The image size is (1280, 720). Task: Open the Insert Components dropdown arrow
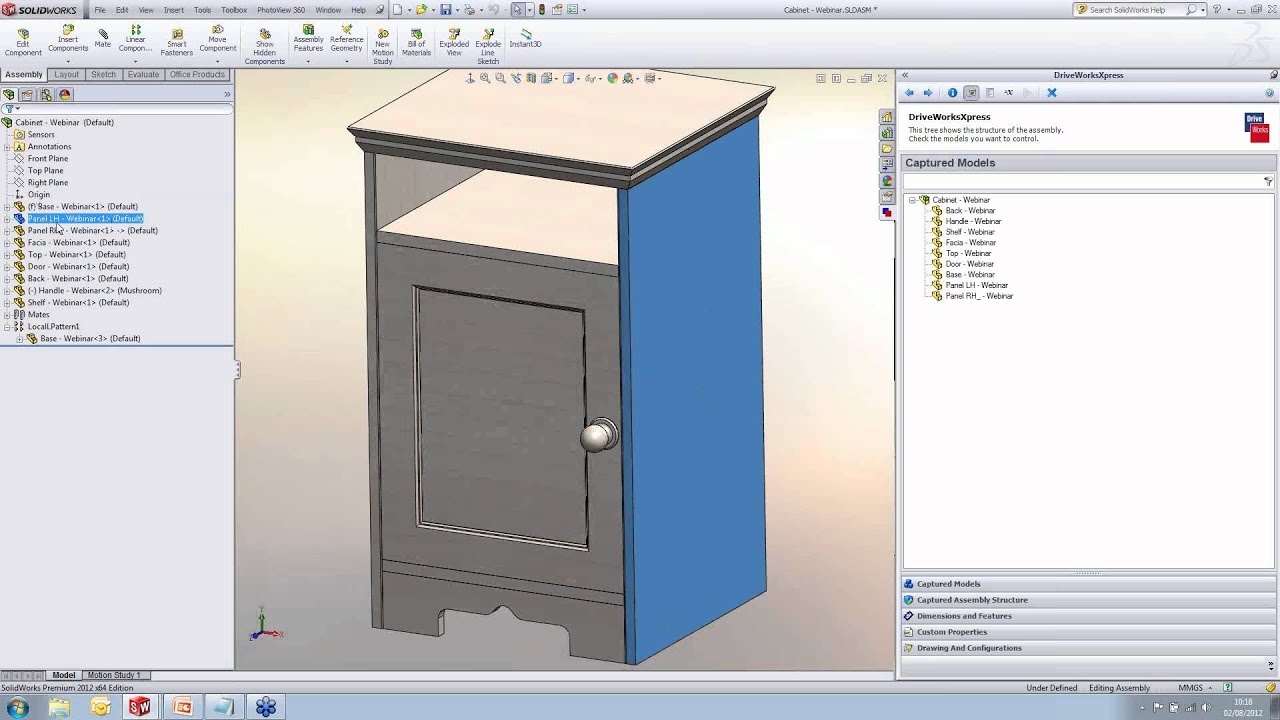tap(68, 61)
